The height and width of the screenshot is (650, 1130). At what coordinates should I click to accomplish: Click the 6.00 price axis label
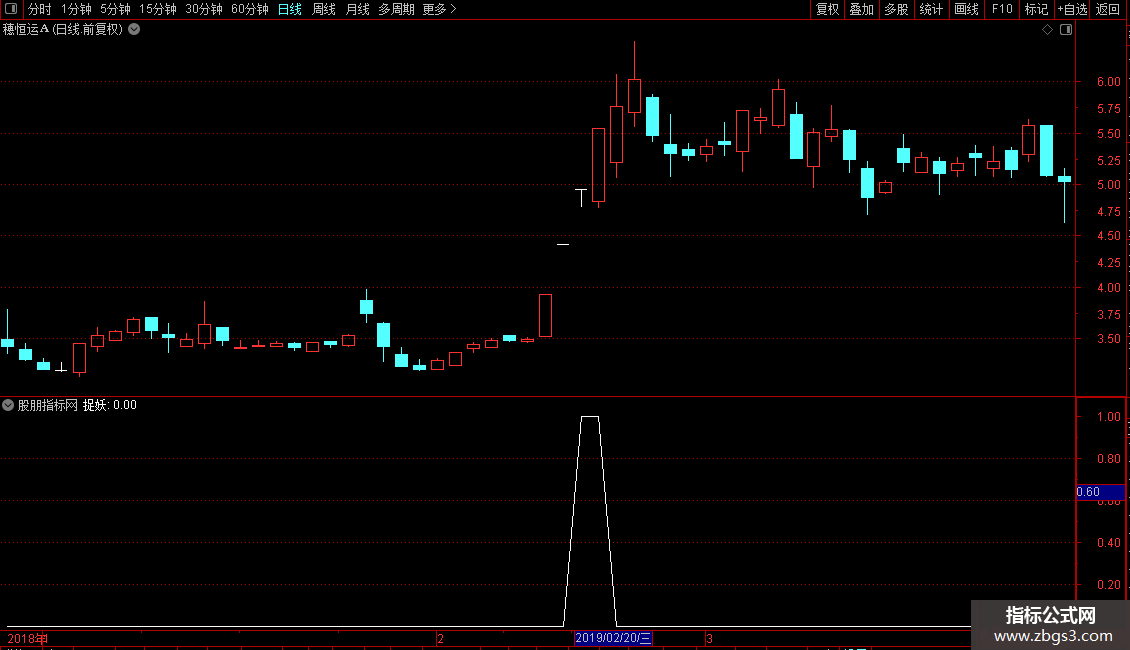tap(1108, 82)
